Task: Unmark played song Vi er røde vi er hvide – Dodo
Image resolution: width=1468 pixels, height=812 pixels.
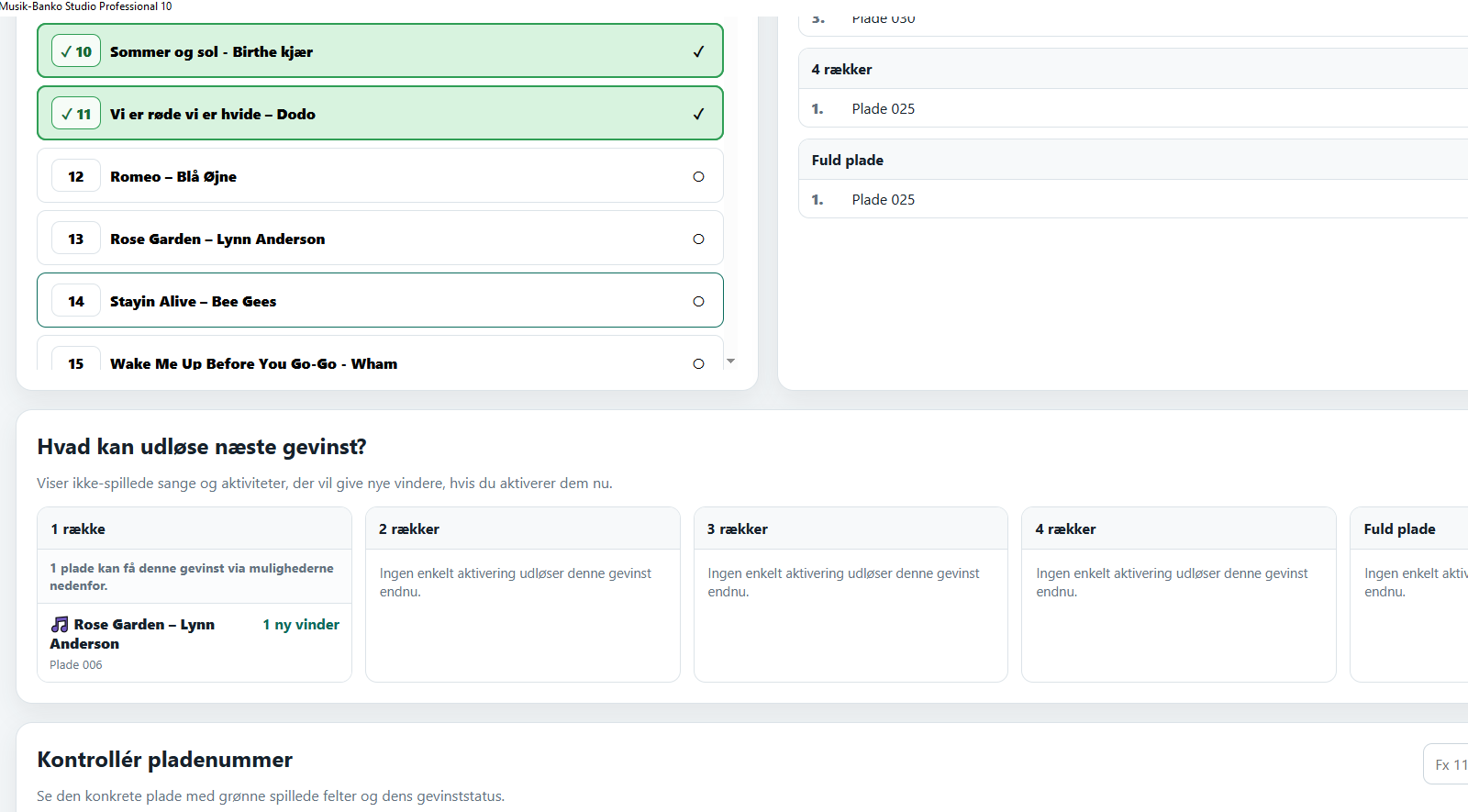Action: [x=380, y=114]
